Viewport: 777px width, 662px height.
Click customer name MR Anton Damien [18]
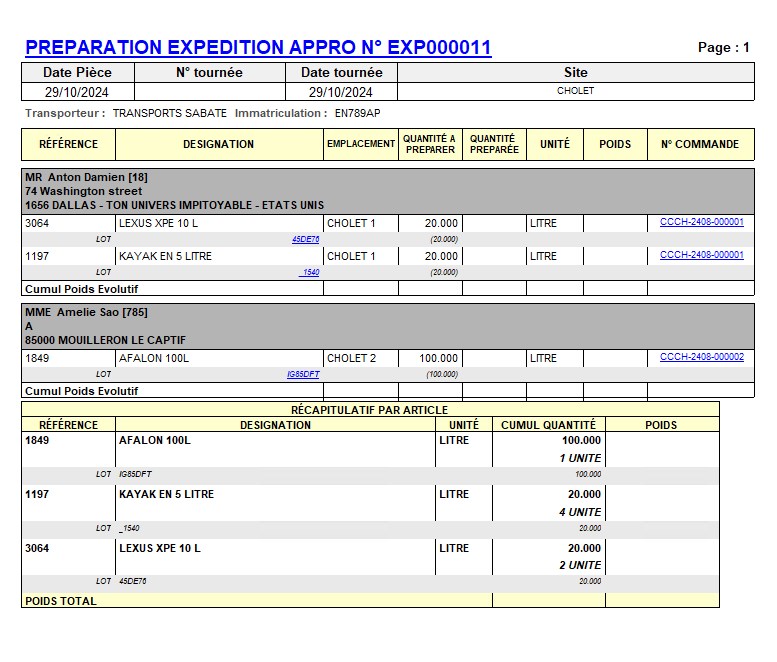(86, 177)
